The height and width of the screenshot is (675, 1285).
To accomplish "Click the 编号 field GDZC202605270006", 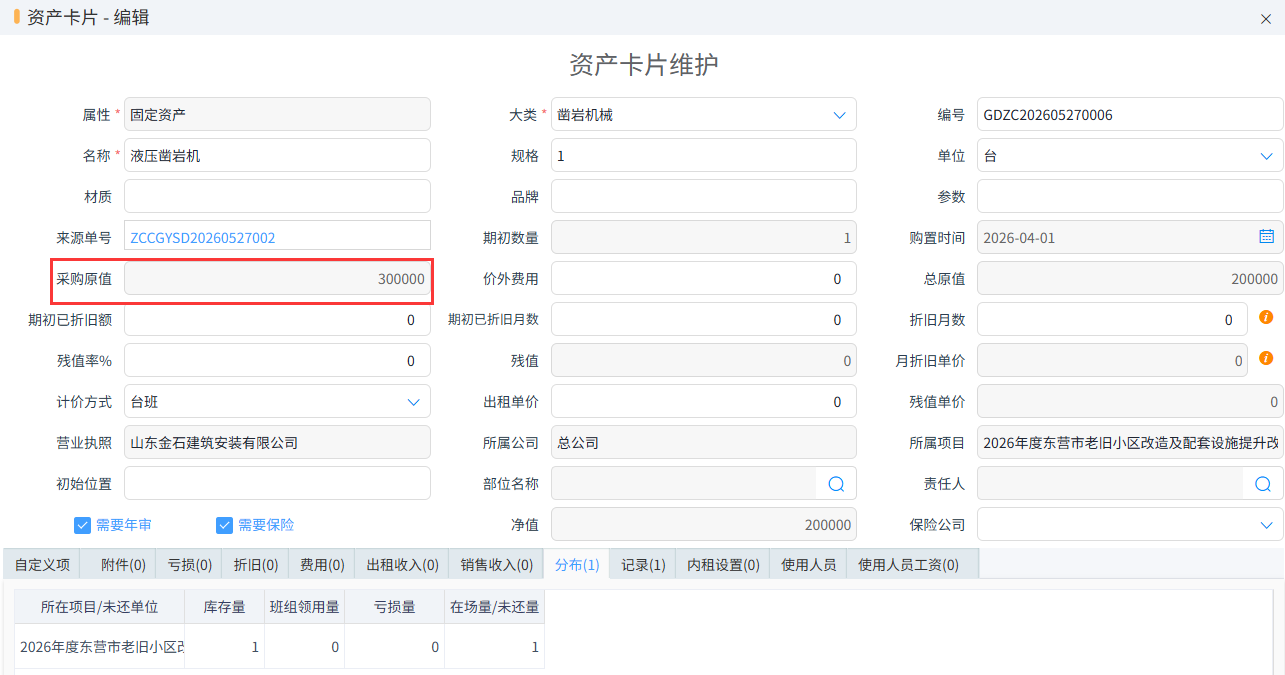I will pyautogui.click(x=1130, y=115).
